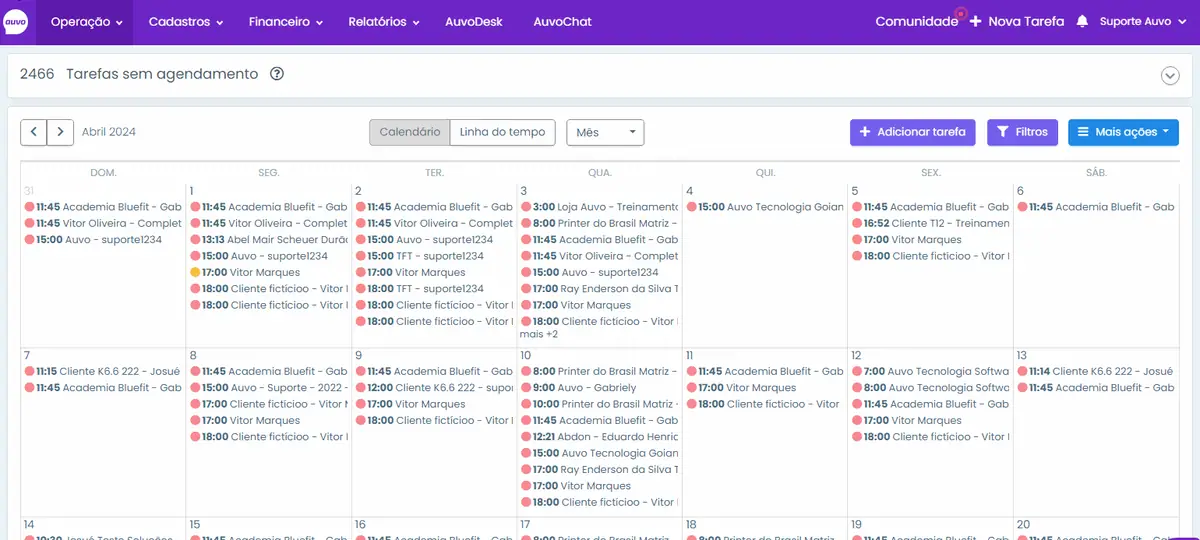Click the 'mais +2' link on day 3
1200x540 pixels.
(538, 334)
